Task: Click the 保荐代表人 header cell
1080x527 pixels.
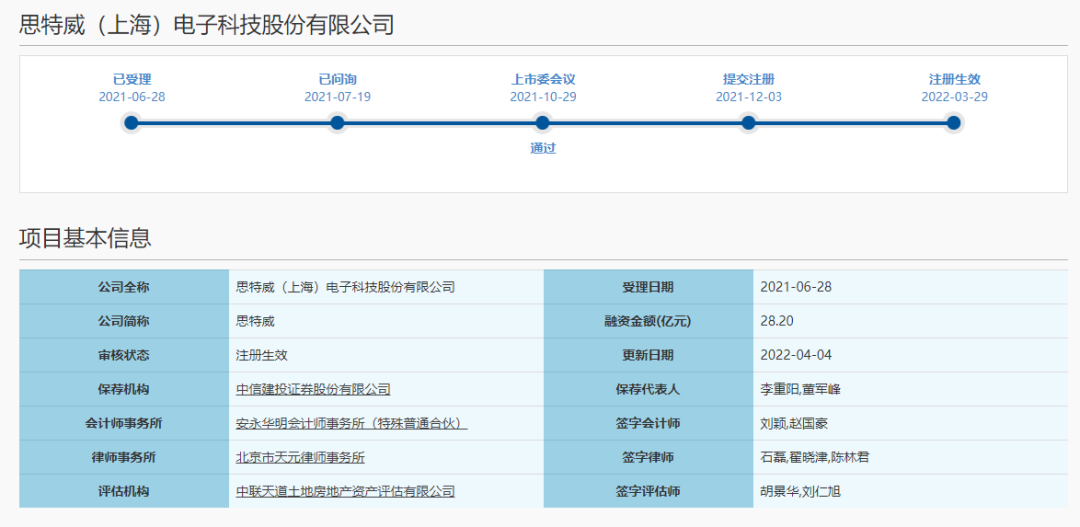Action: 648,389
